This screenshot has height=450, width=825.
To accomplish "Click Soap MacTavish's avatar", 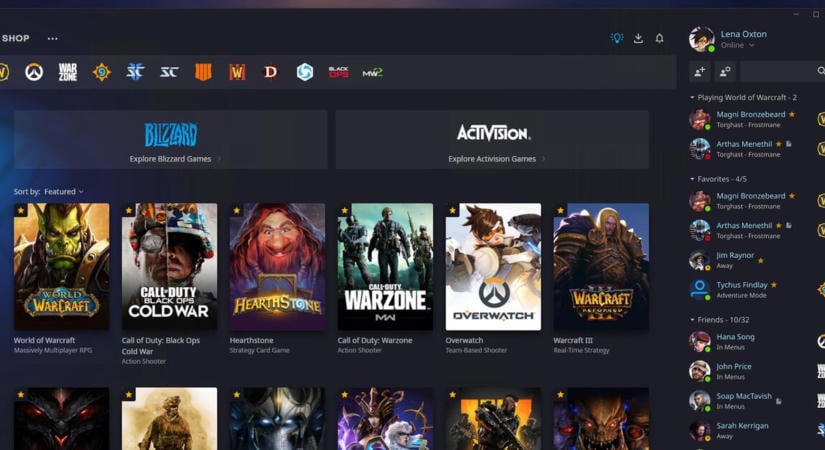I will click(700, 401).
